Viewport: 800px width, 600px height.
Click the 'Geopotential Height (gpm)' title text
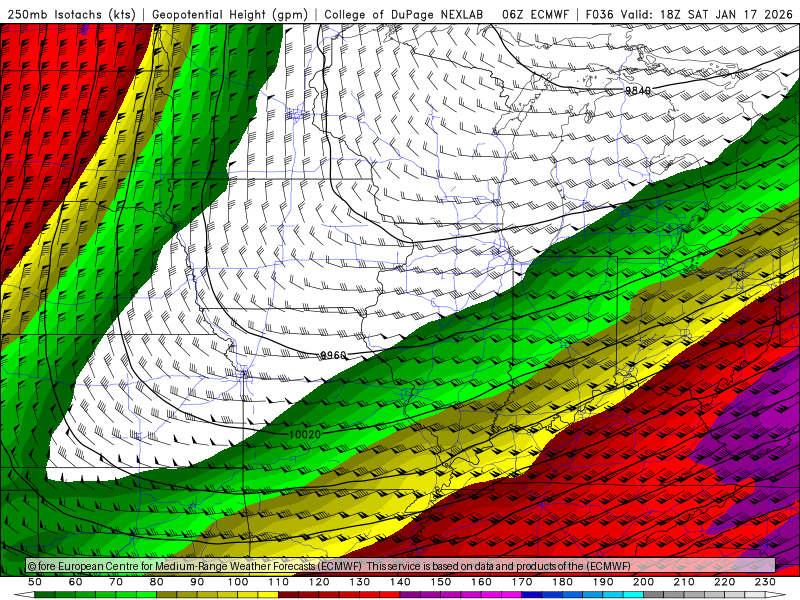230,14
